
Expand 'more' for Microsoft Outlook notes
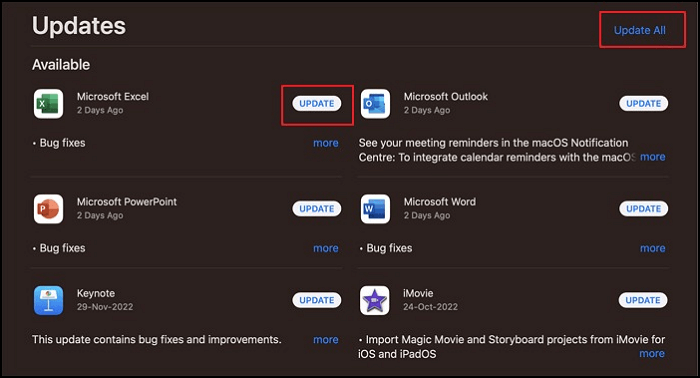(653, 157)
